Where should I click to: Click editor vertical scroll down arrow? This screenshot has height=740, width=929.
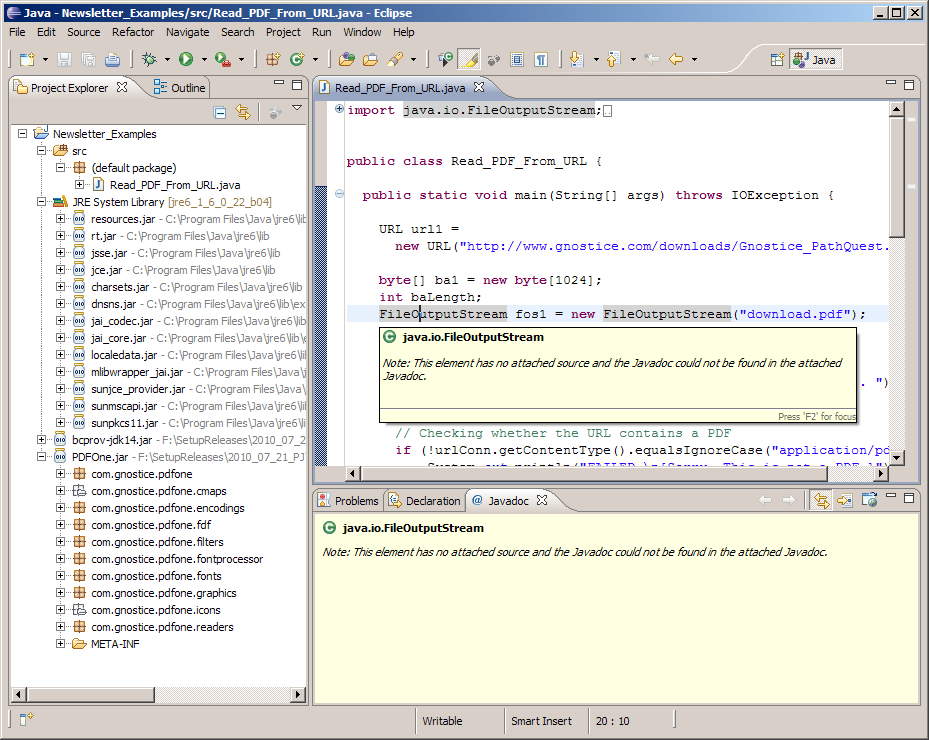coord(896,457)
